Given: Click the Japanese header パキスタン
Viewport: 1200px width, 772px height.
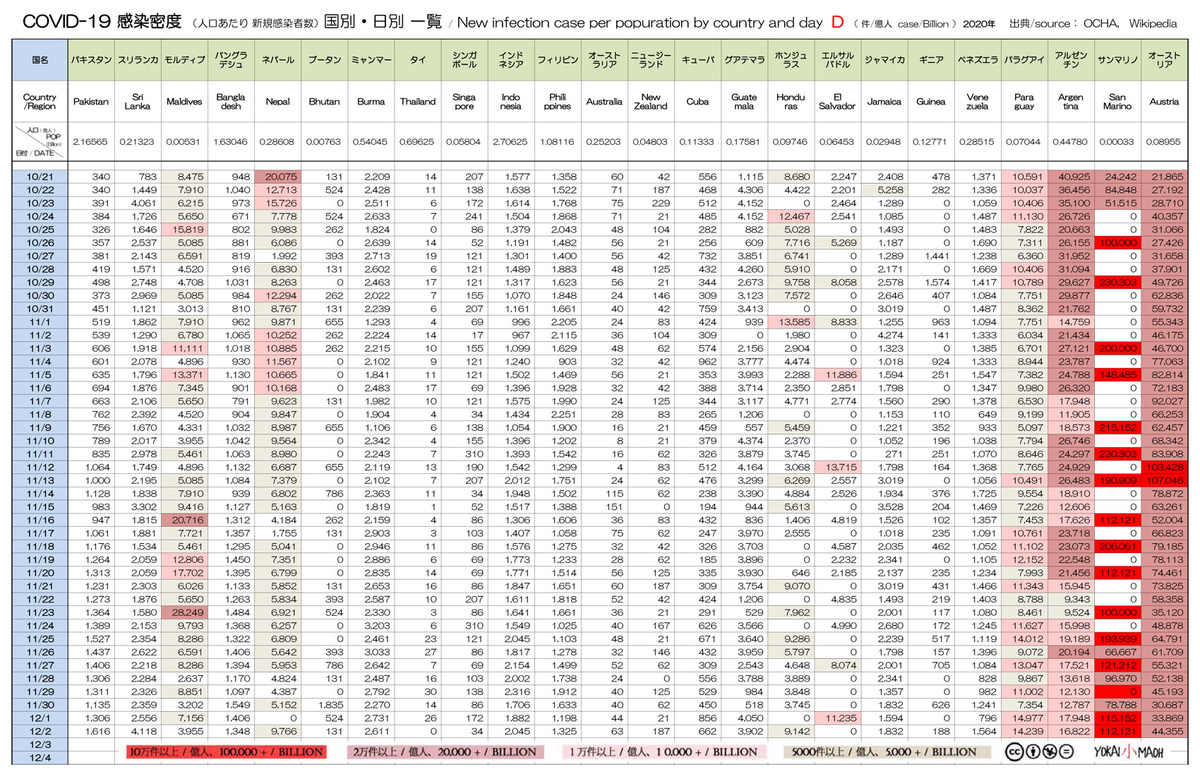Looking at the screenshot, I should tap(92, 60).
